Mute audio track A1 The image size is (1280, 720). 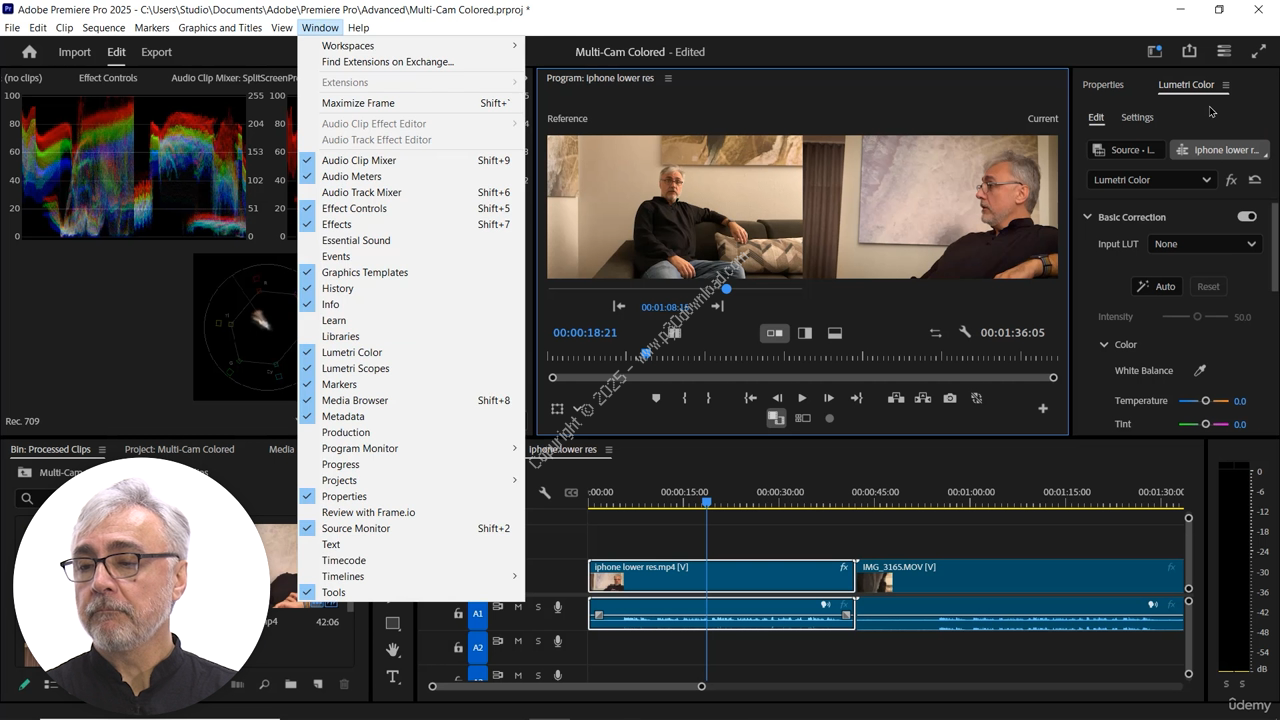tap(518, 607)
